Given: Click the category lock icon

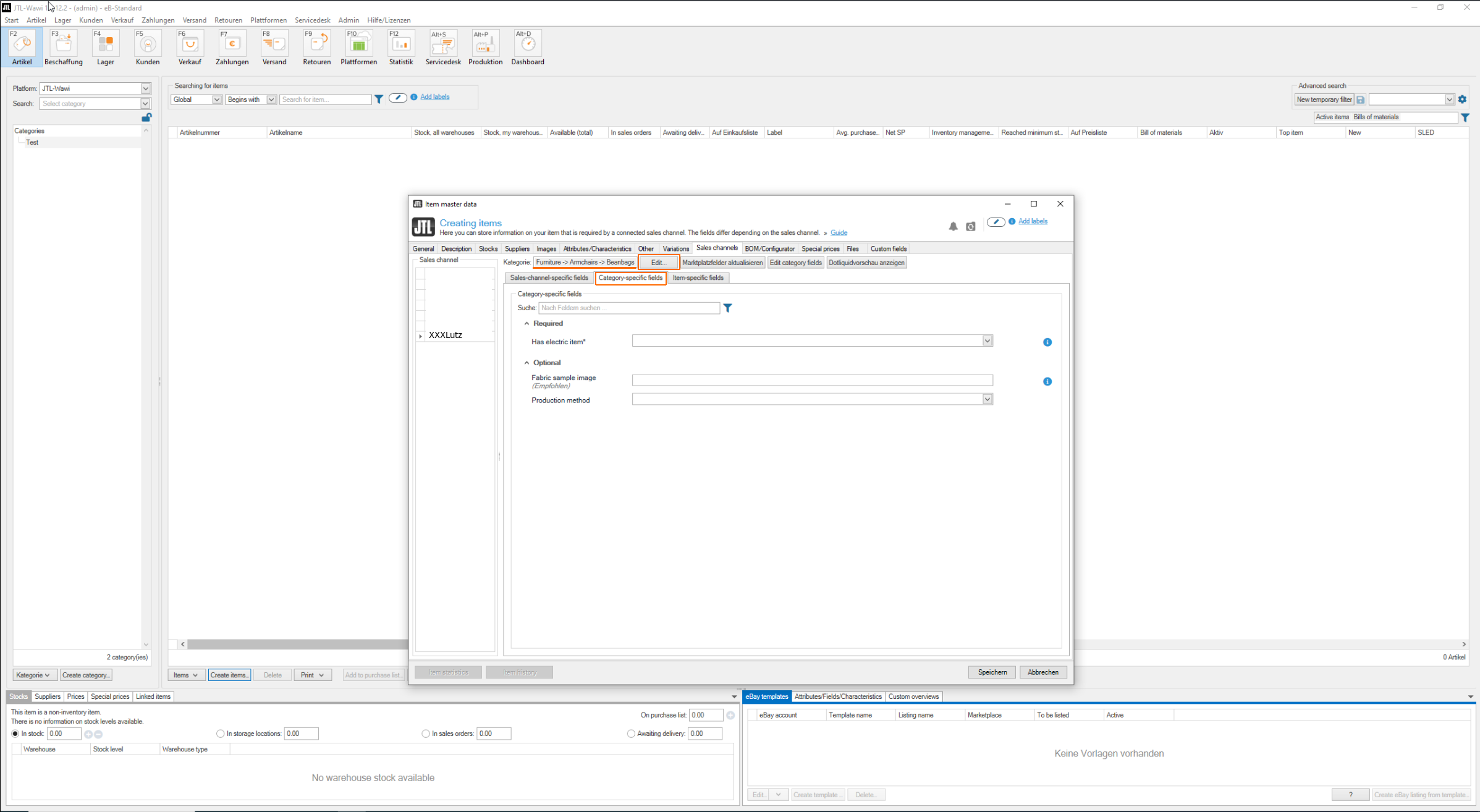Looking at the screenshot, I should pos(146,117).
